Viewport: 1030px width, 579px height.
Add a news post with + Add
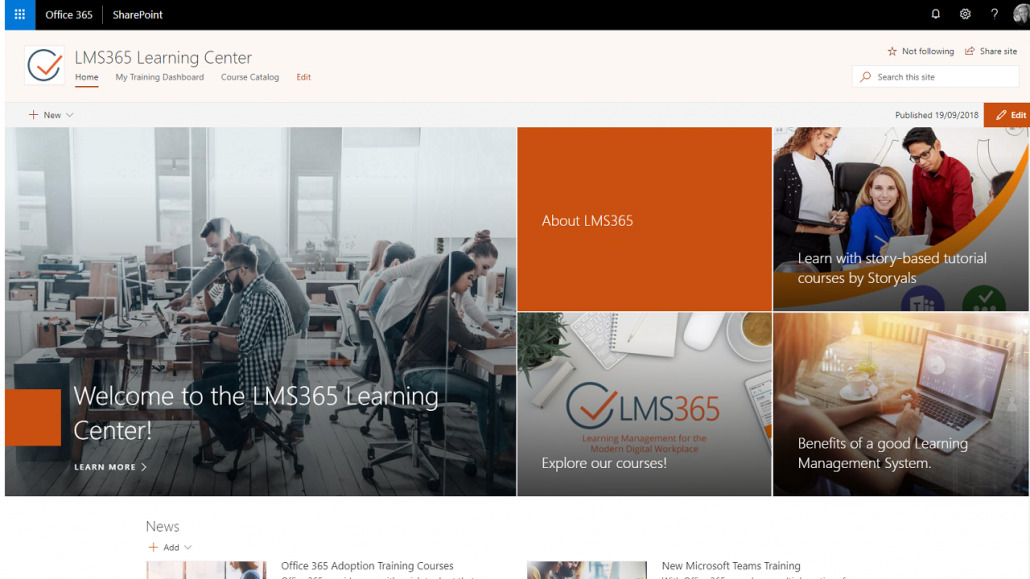pyautogui.click(x=169, y=547)
